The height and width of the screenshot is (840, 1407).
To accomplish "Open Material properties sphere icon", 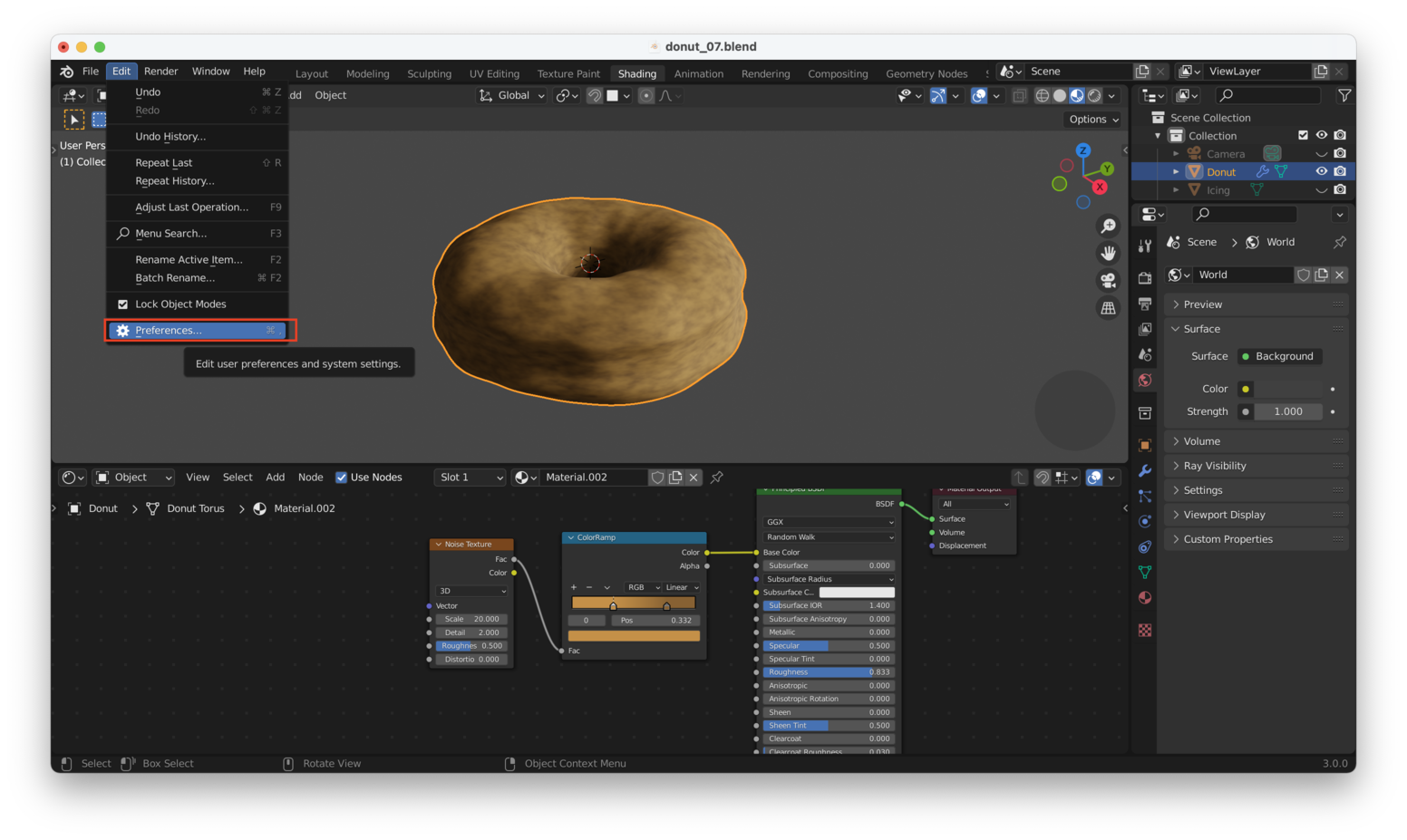I will pos(1145,598).
